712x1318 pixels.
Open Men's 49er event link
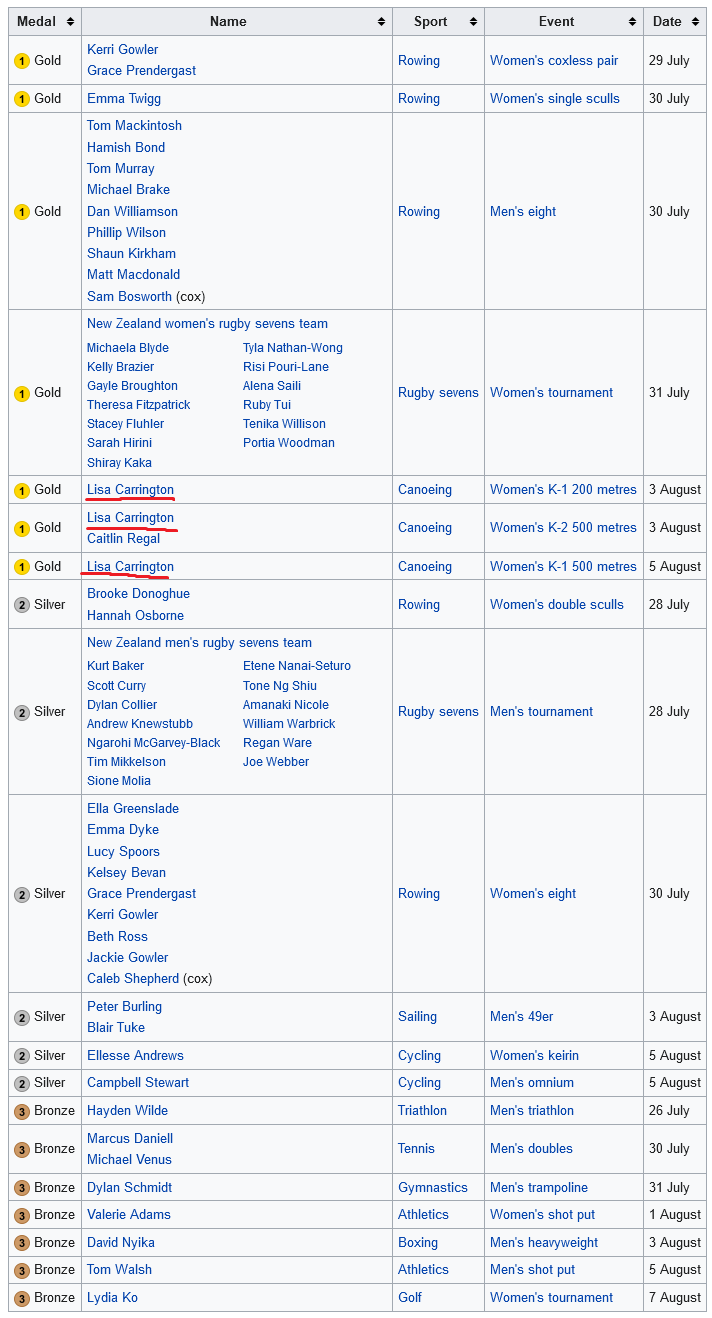pos(521,1016)
